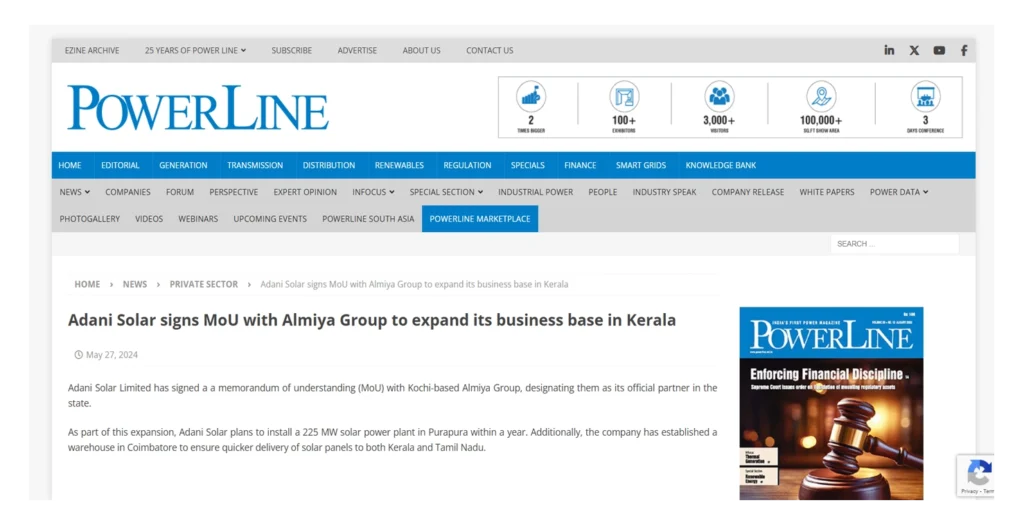Select the Powerline Marketplace tab

480,219
